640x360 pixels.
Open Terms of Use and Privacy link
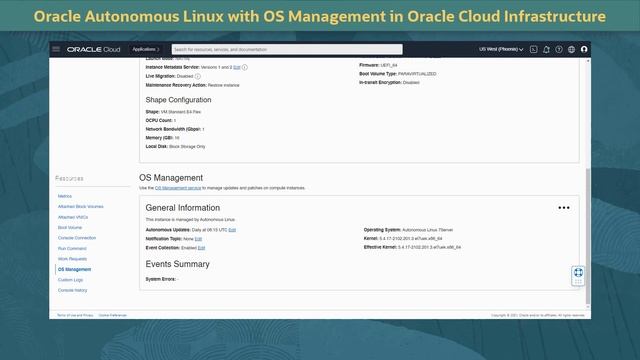[75, 316]
